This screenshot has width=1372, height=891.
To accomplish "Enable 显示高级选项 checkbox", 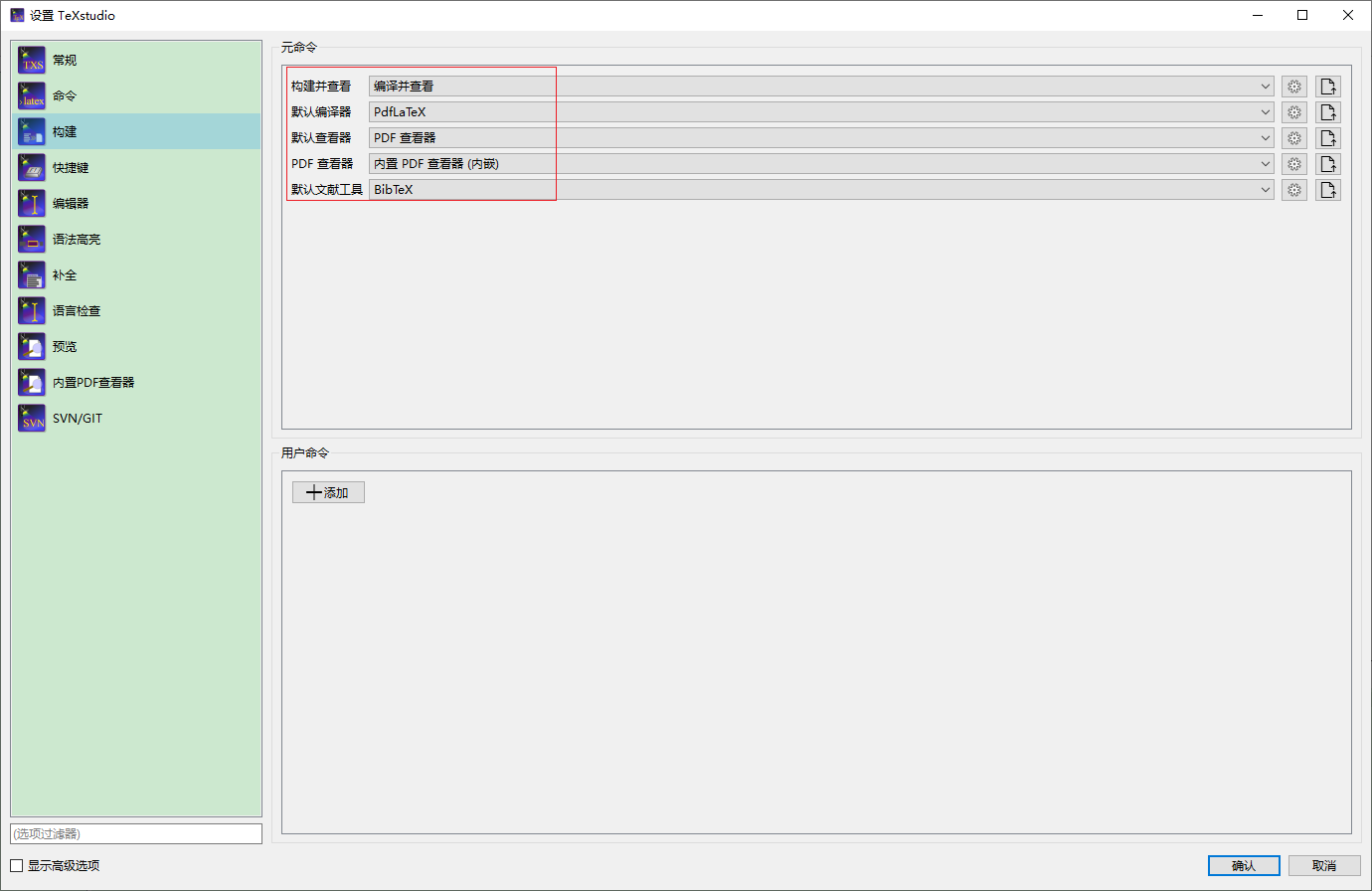I will pyautogui.click(x=16, y=866).
